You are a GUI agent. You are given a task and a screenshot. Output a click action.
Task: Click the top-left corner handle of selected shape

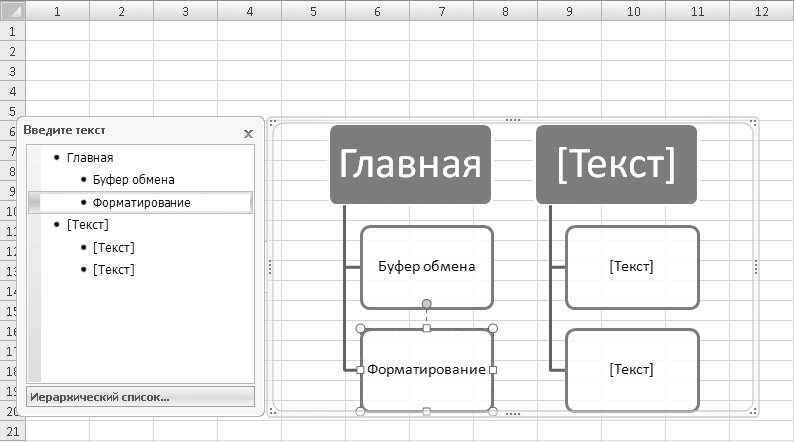click(361, 328)
